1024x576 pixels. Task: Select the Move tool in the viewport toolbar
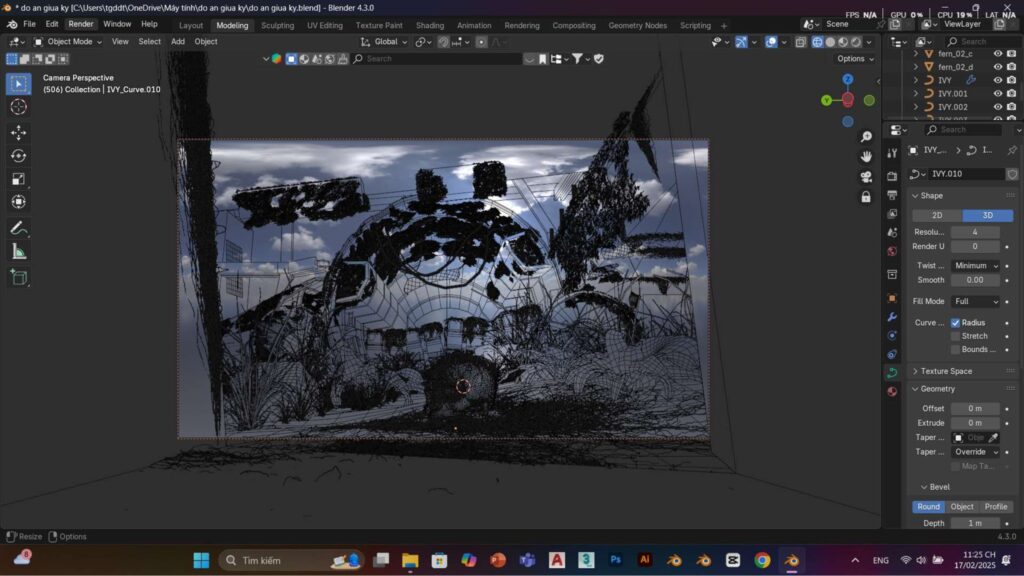(18, 132)
